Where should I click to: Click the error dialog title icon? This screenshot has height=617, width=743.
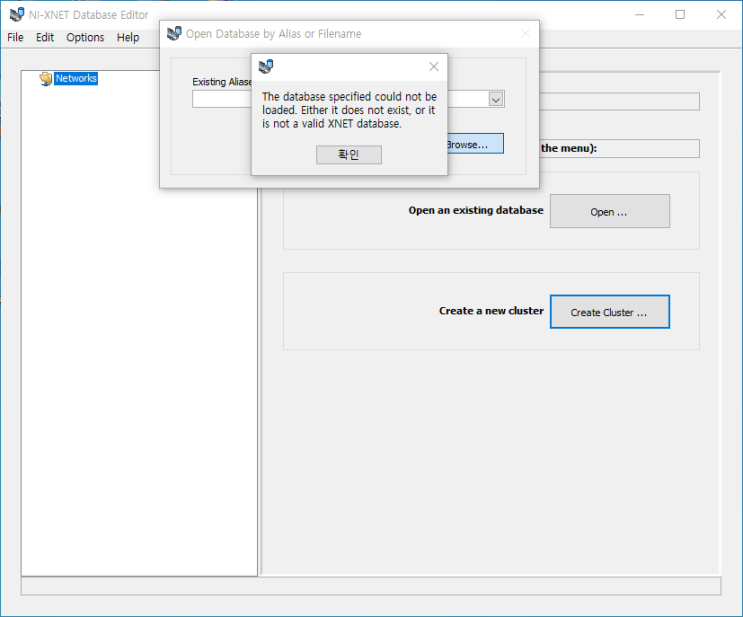[x=266, y=66]
